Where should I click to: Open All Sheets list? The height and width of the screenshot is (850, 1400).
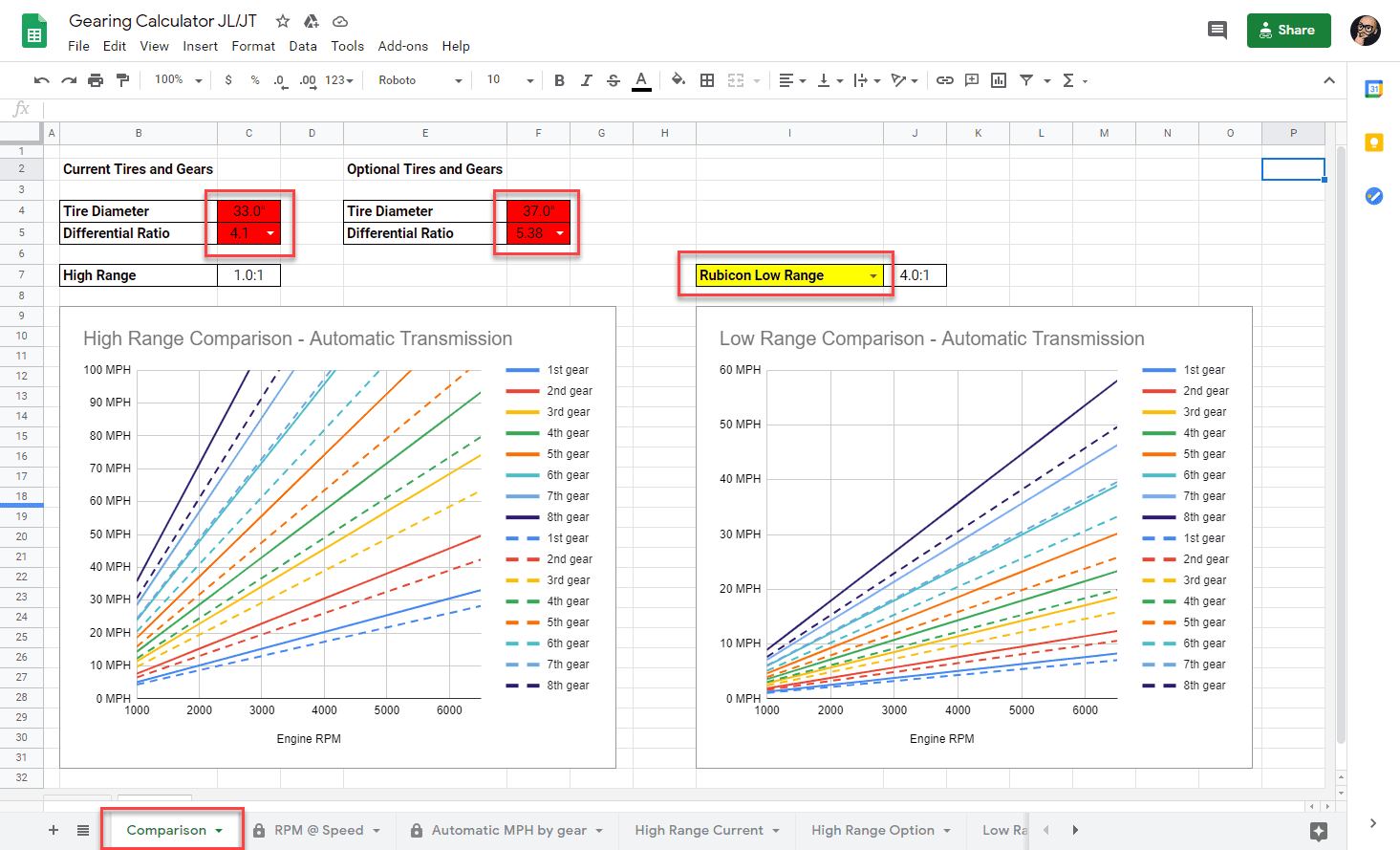(x=83, y=830)
